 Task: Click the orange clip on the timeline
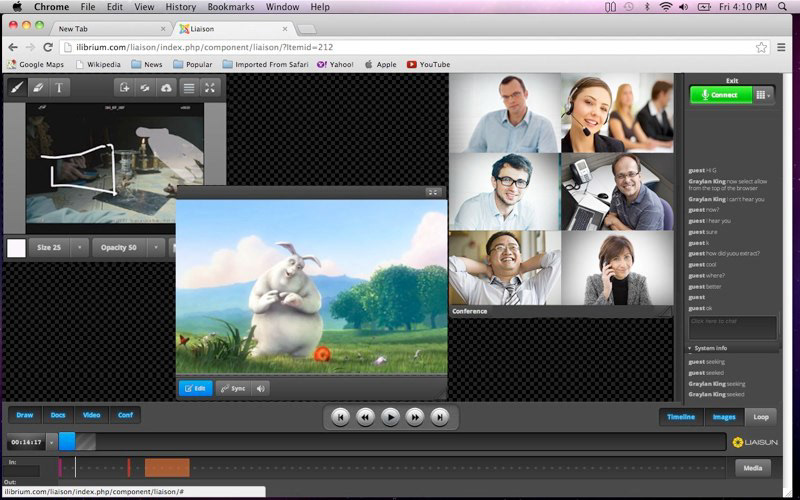coord(167,468)
